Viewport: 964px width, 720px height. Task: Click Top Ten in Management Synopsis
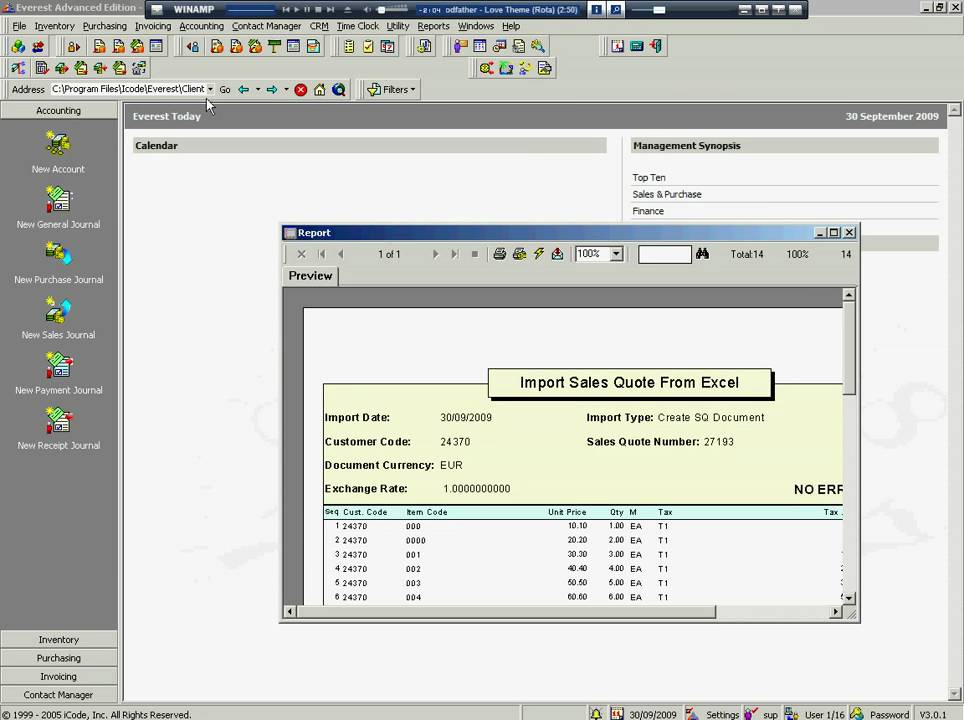pos(649,177)
